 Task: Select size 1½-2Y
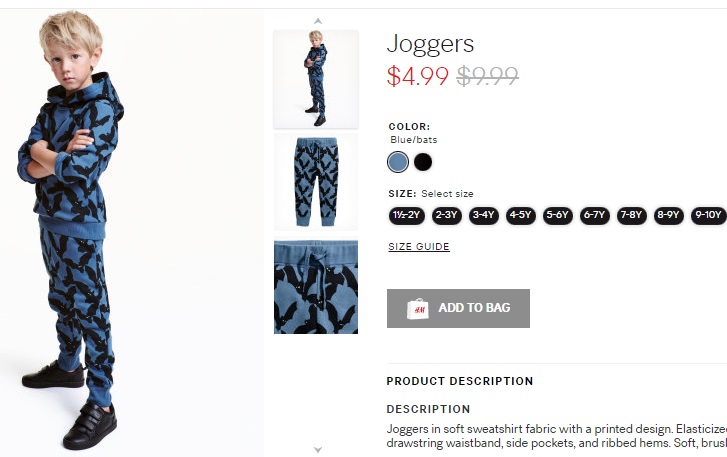[x=407, y=216]
